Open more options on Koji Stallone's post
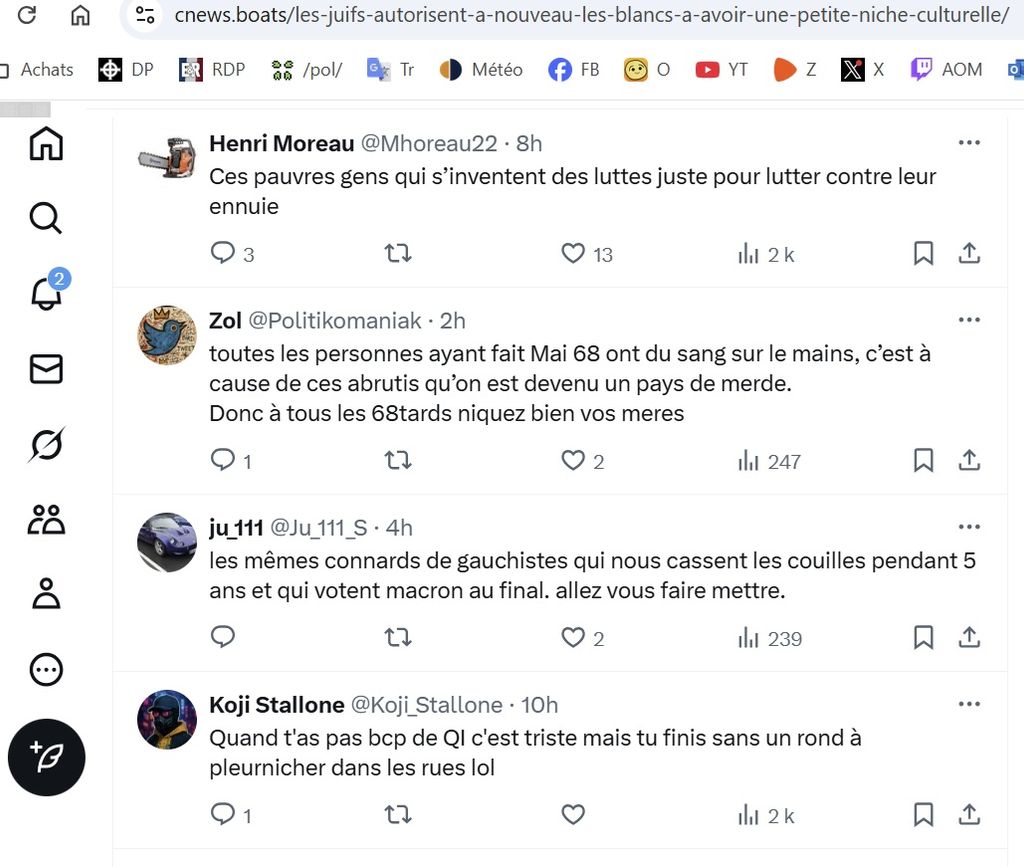This screenshot has height=867, width=1024. [969, 704]
